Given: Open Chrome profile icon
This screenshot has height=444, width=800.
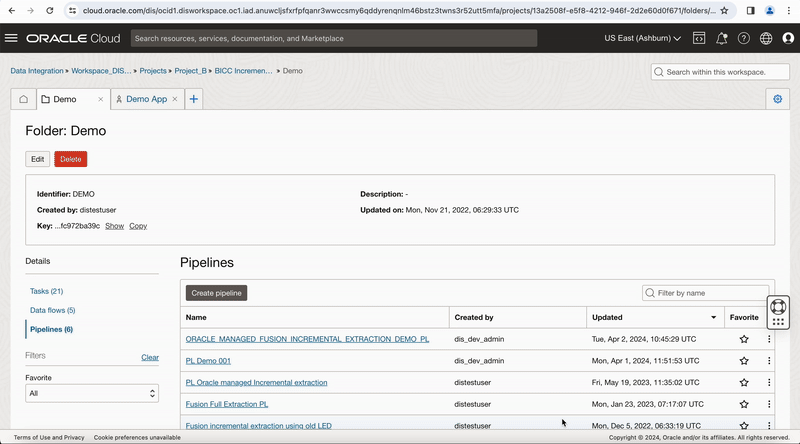Looking at the screenshot, I should click(770, 10).
